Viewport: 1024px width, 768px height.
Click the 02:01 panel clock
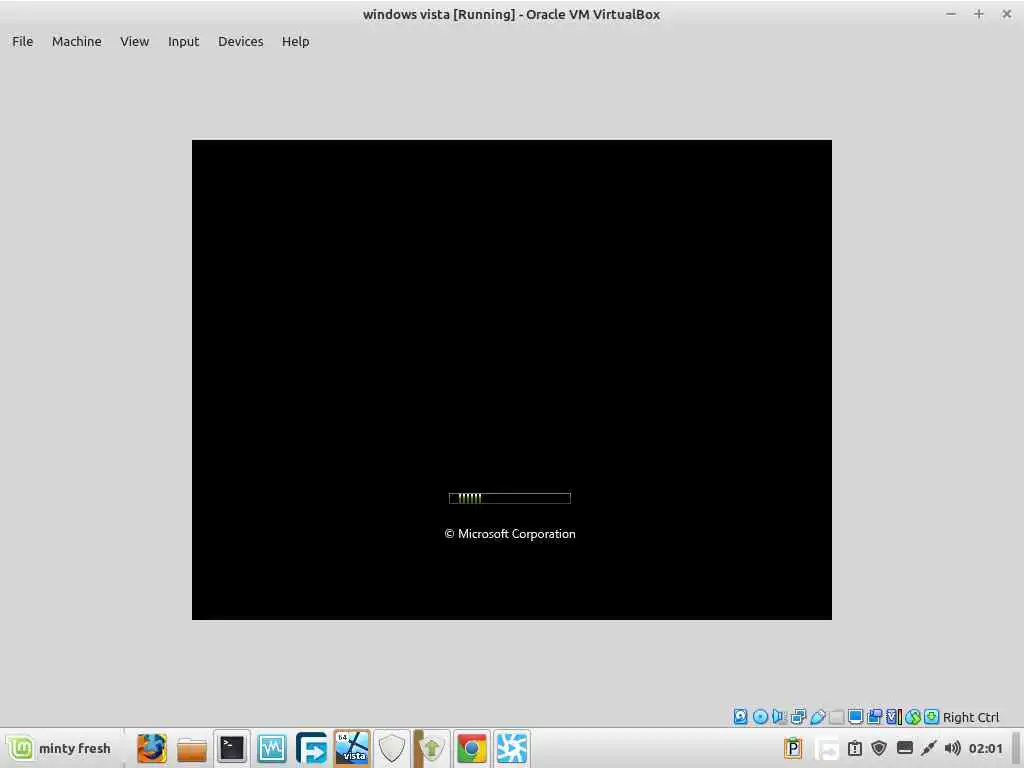tap(985, 748)
